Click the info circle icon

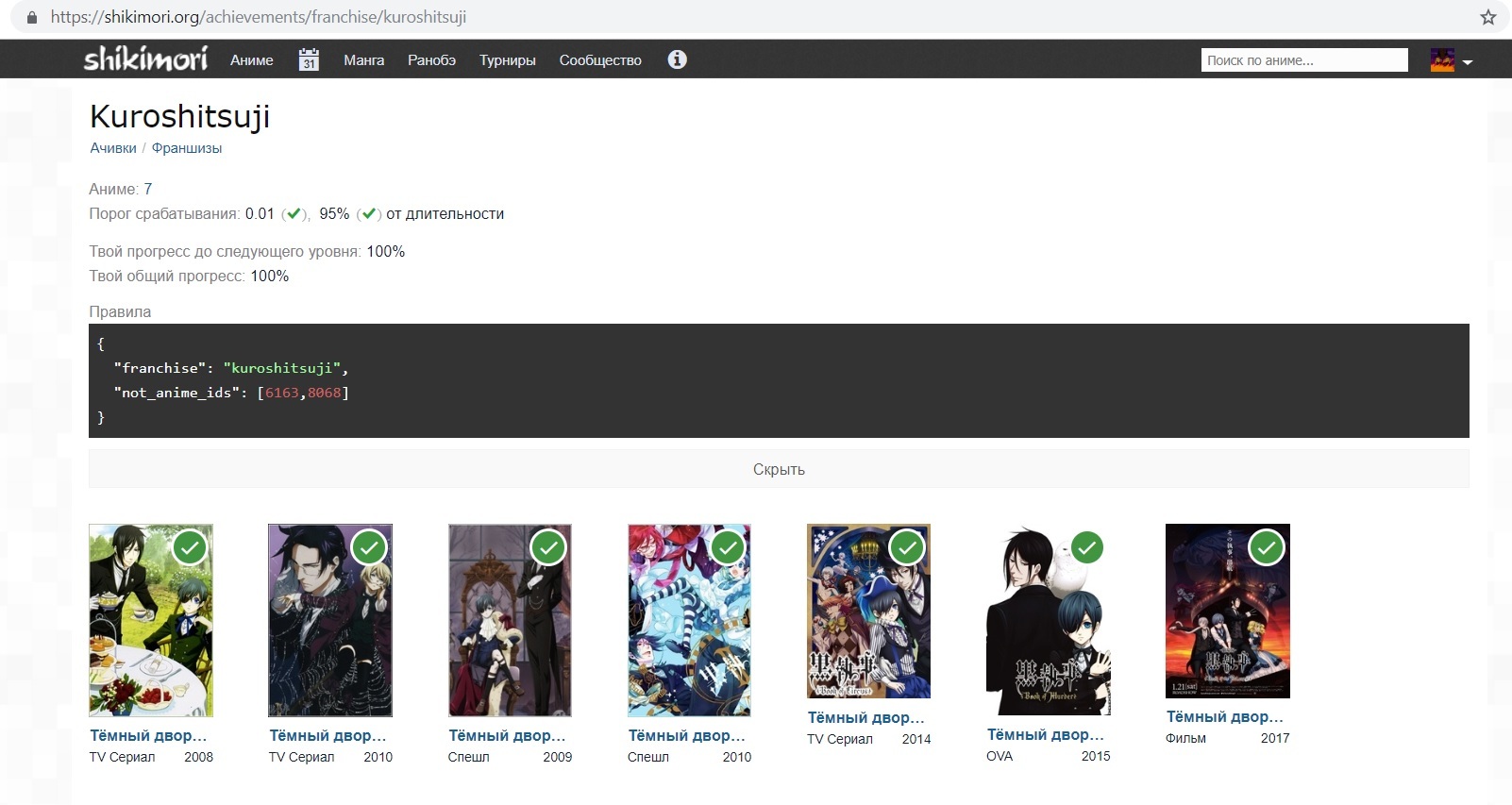(x=677, y=59)
